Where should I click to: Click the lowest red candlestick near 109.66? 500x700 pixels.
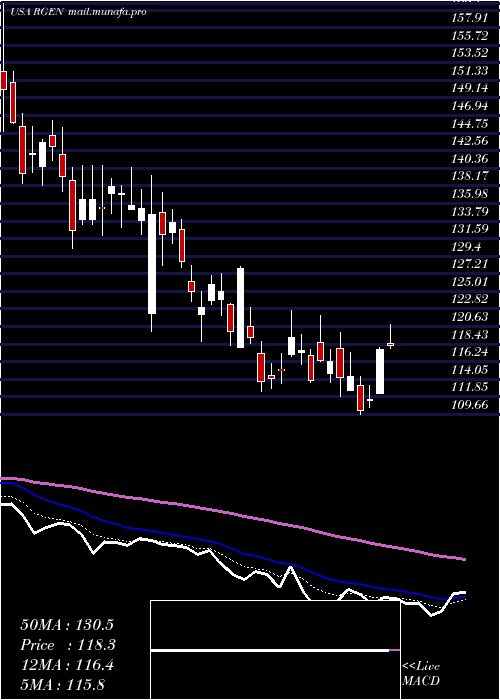(x=360, y=397)
